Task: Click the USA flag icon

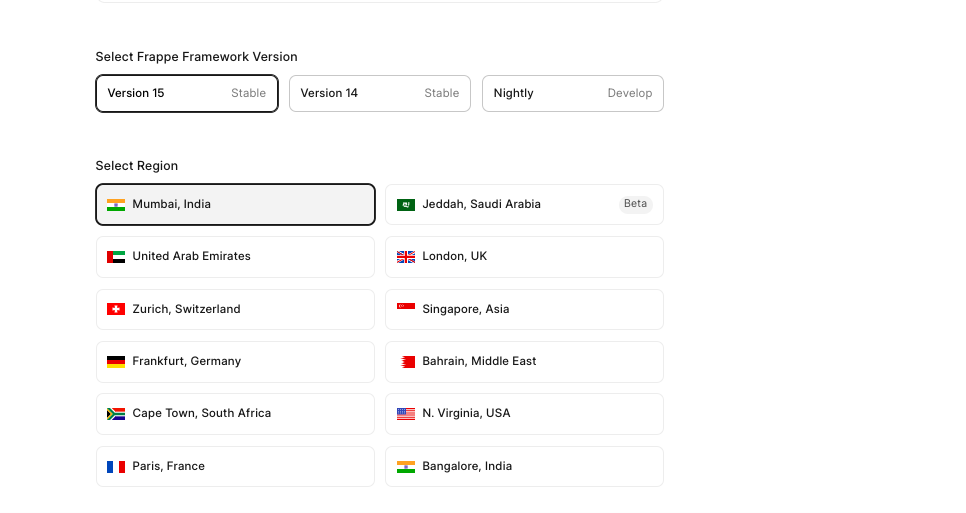Action: [x=406, y=414]
